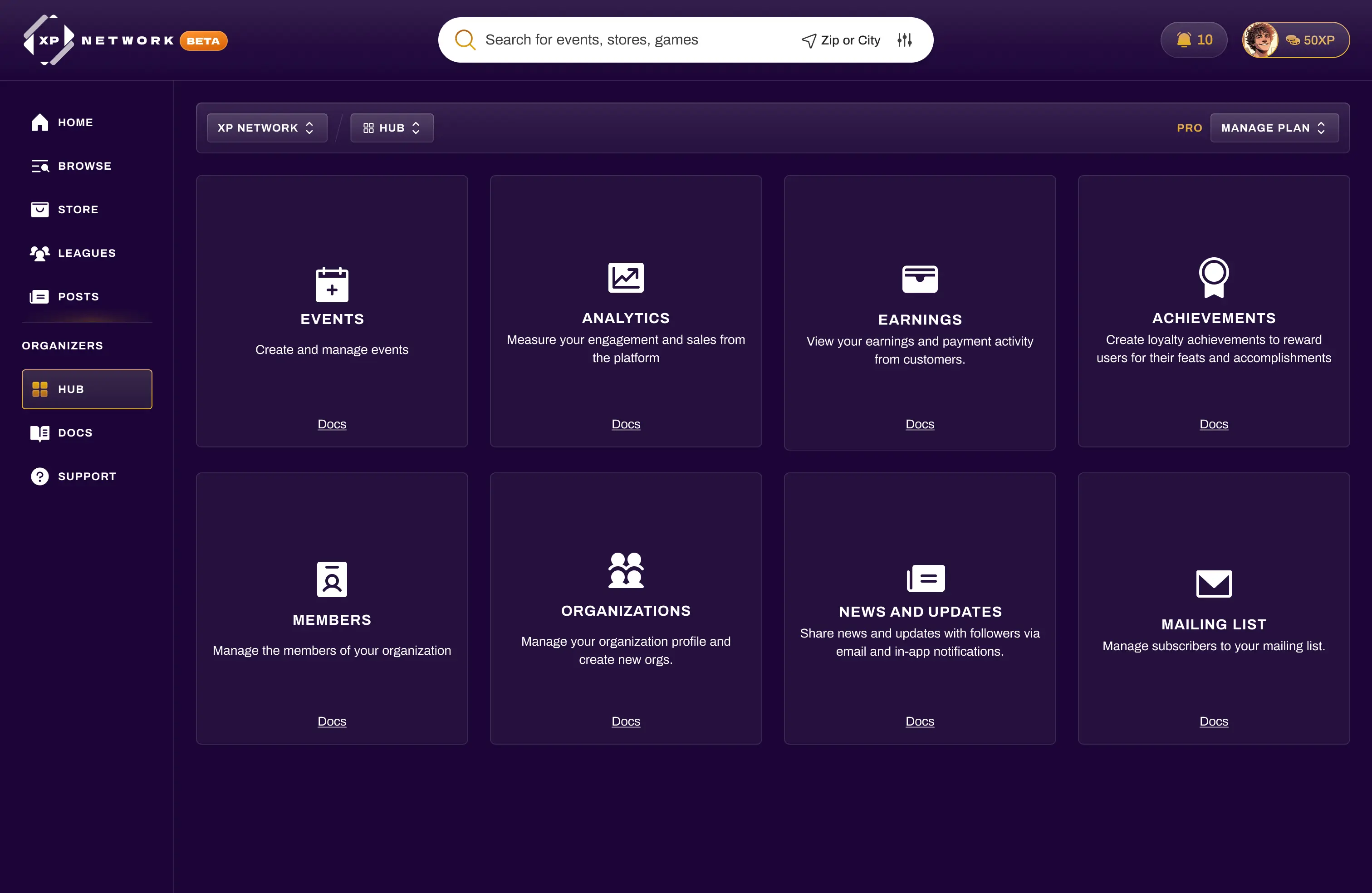Open your profile avatar
Viewport: 1372px width, 893px height.
click(1260, 39)
